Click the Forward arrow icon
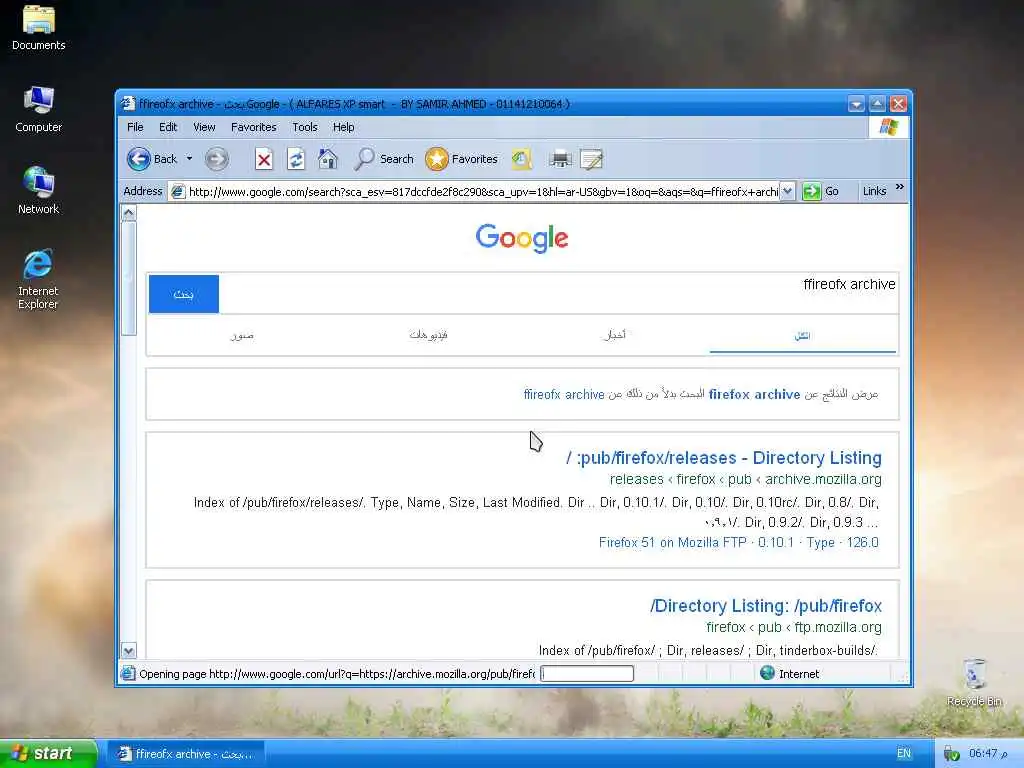 coord(217,159)
